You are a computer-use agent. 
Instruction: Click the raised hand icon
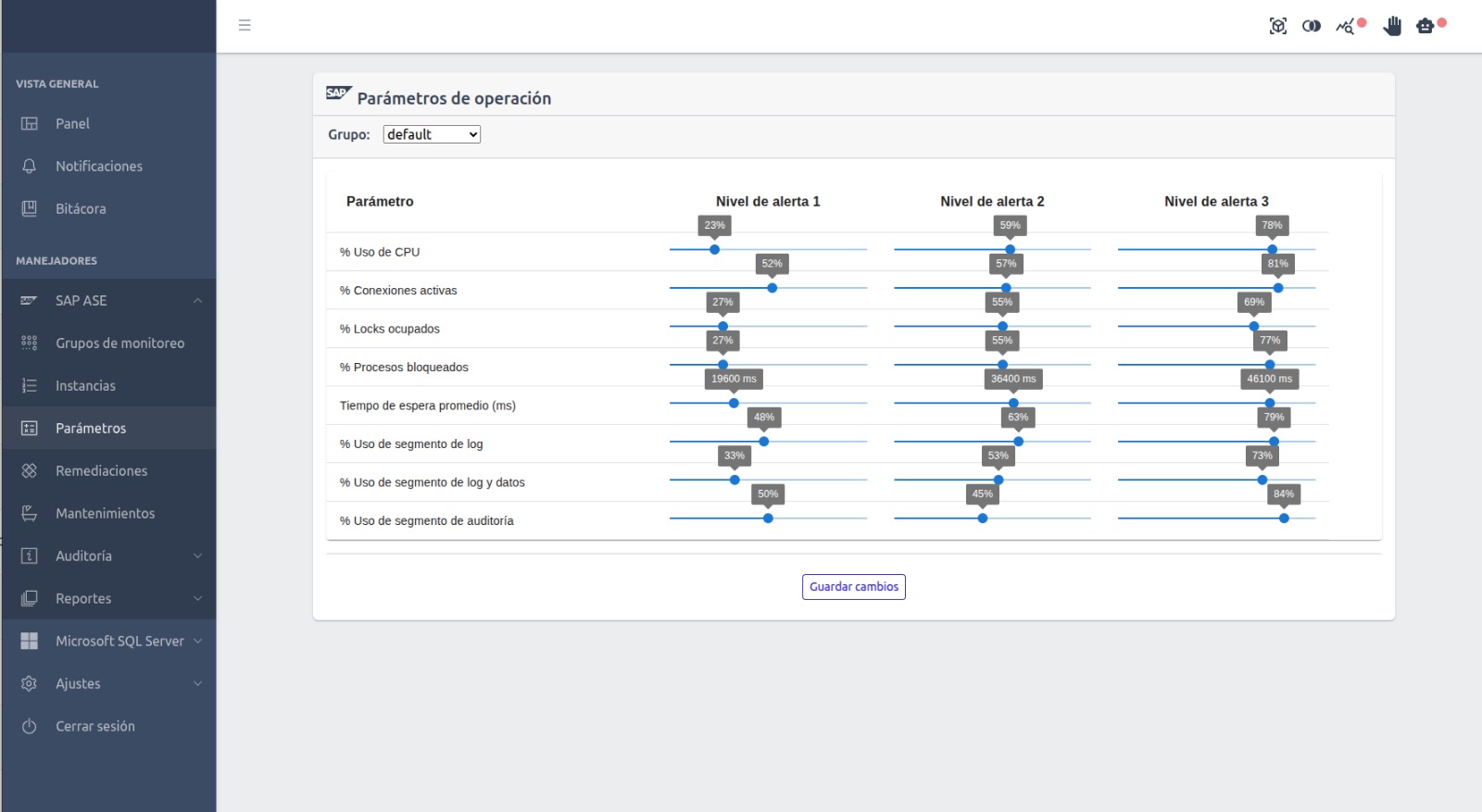pos(1392,26)
